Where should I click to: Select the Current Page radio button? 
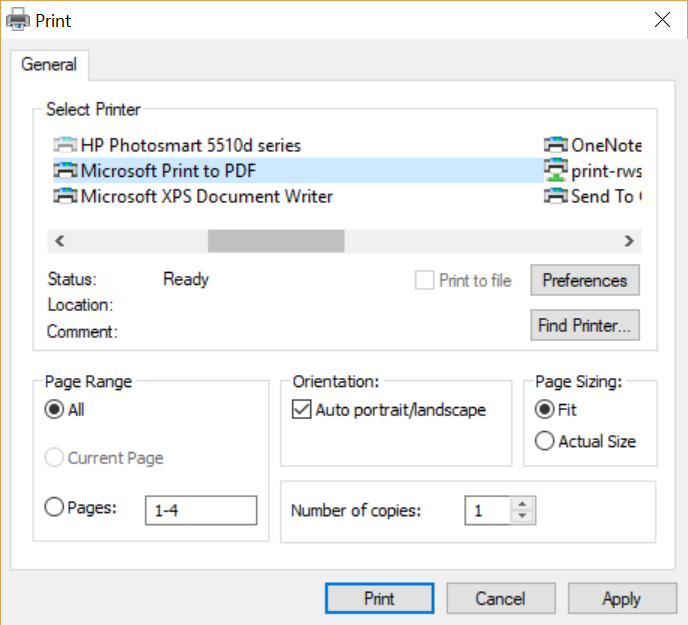coord(54,457)
